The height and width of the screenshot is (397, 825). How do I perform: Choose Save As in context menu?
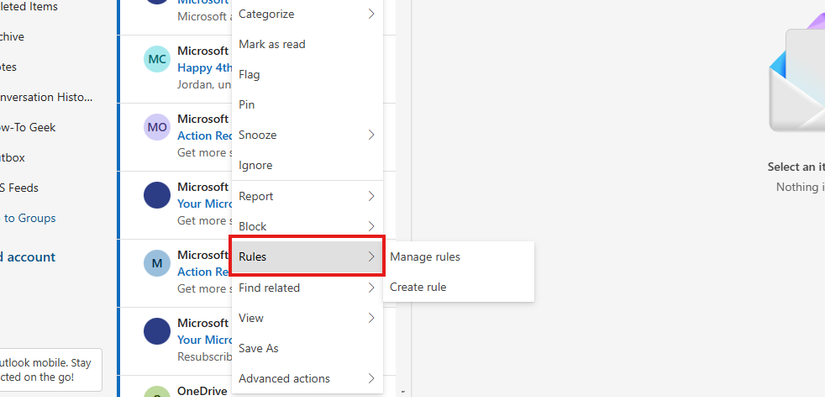tap(307, 348)
